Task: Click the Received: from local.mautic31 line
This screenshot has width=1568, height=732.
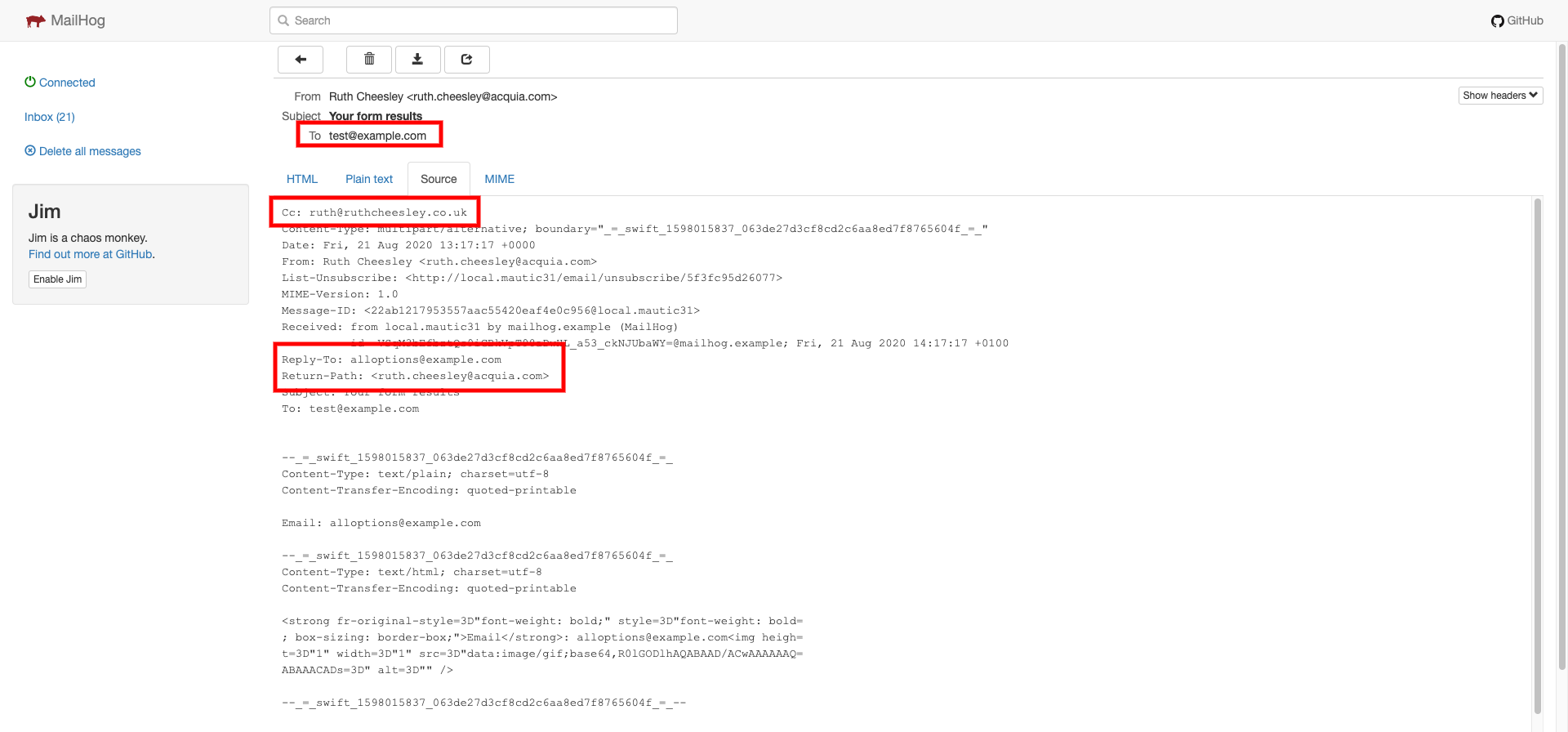Action: (479, 327)
